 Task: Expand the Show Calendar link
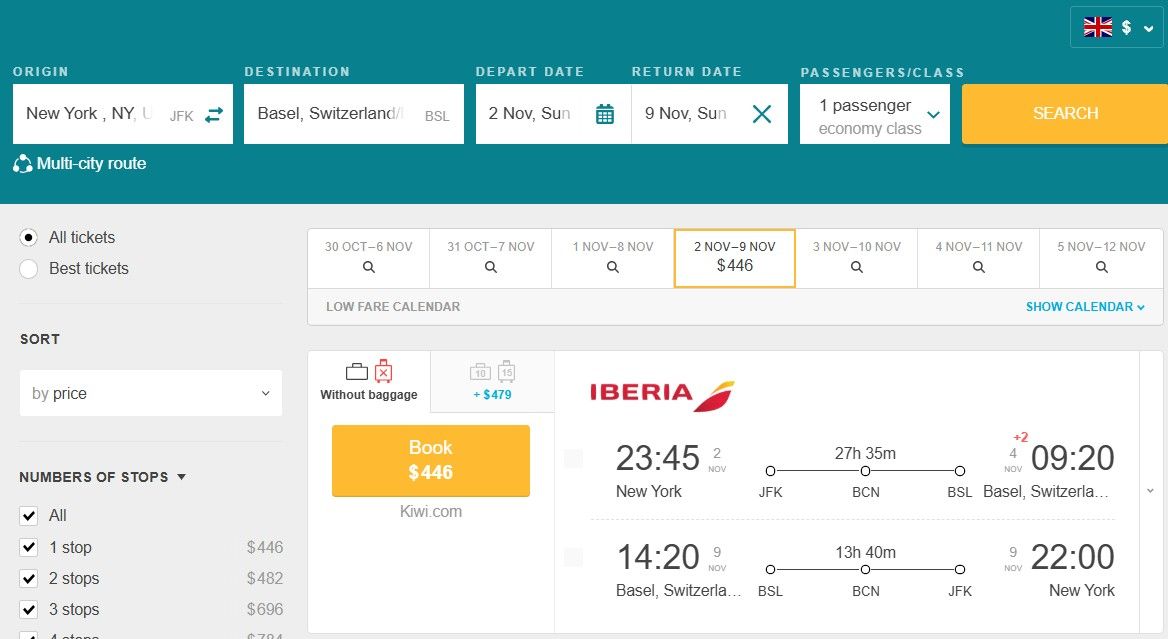[x=1085, y=307]
